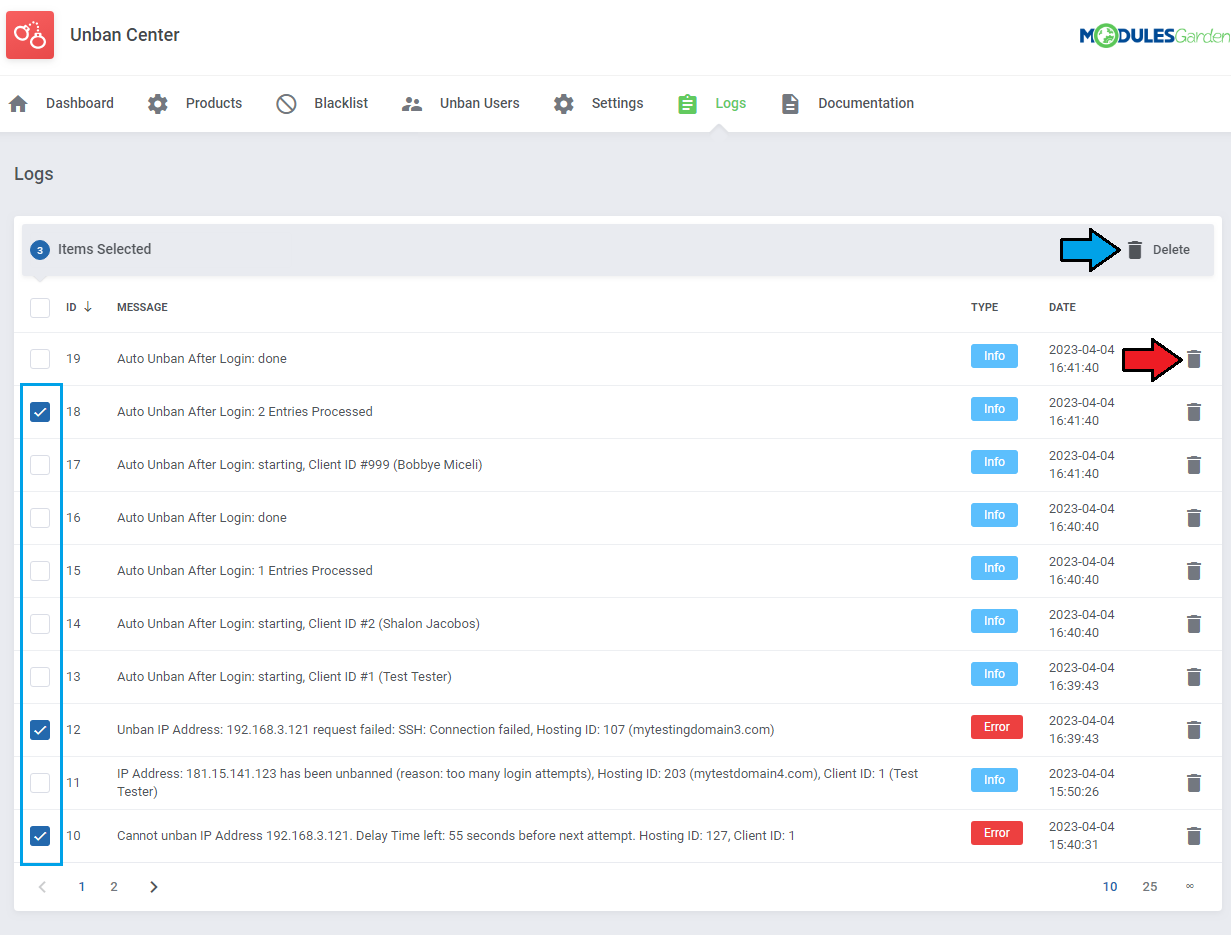This screenshot has height=935, width=1231.
Task: Click the Dashboard home icon
Action: 18,104
